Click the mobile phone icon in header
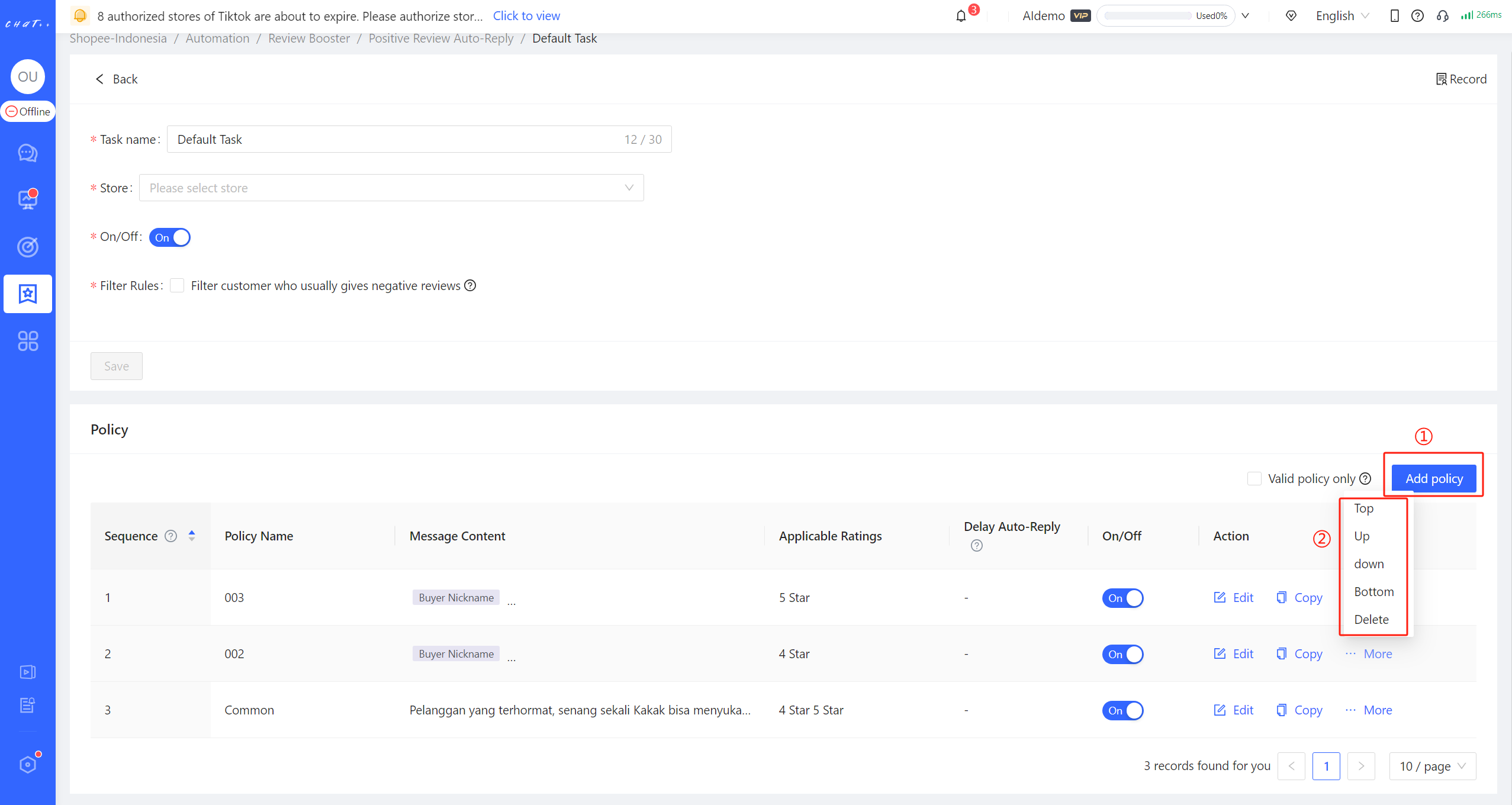 tap(1394, 16)
